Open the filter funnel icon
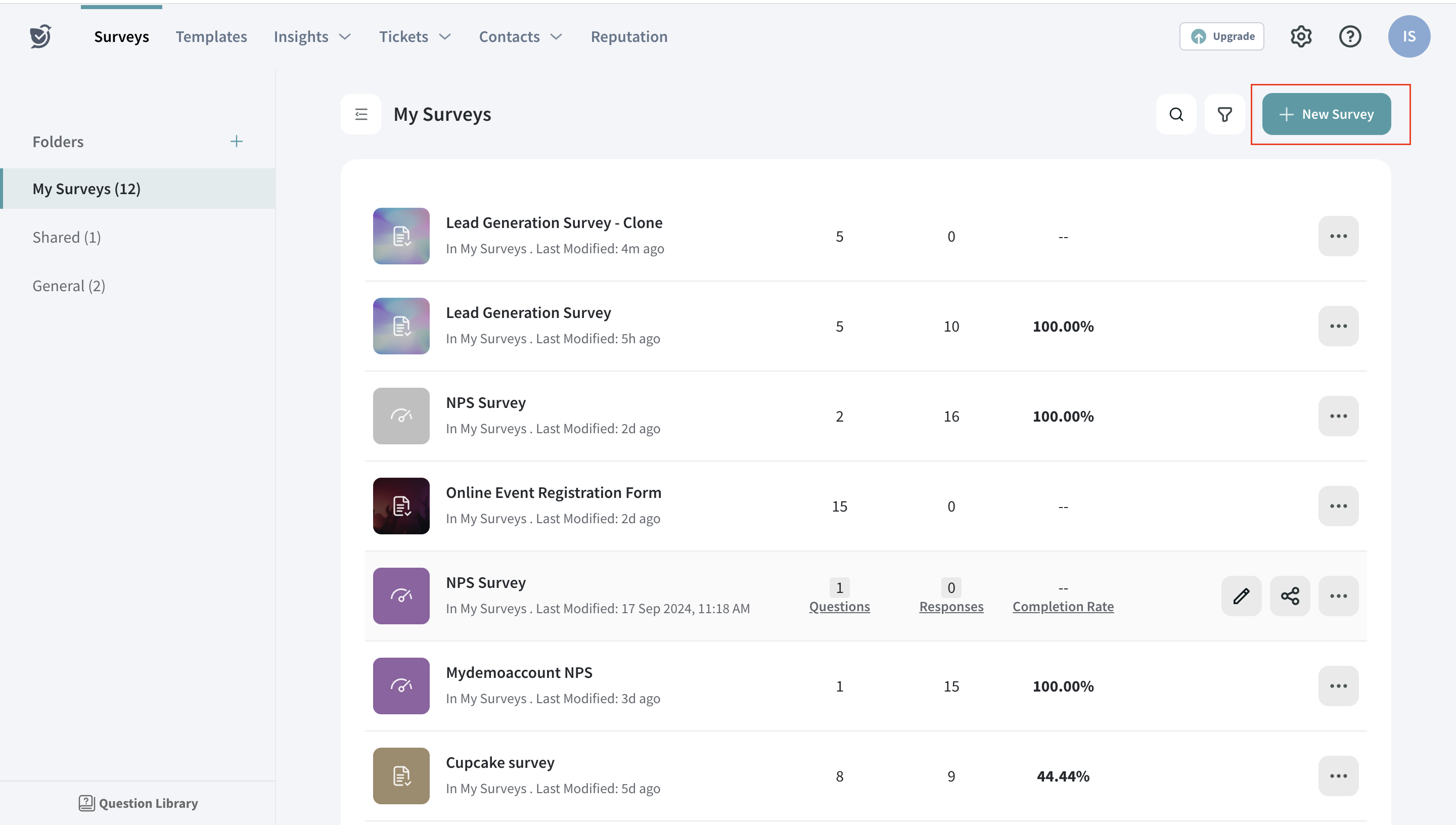Screen dimensions: 1456x825 [1224, 114]
